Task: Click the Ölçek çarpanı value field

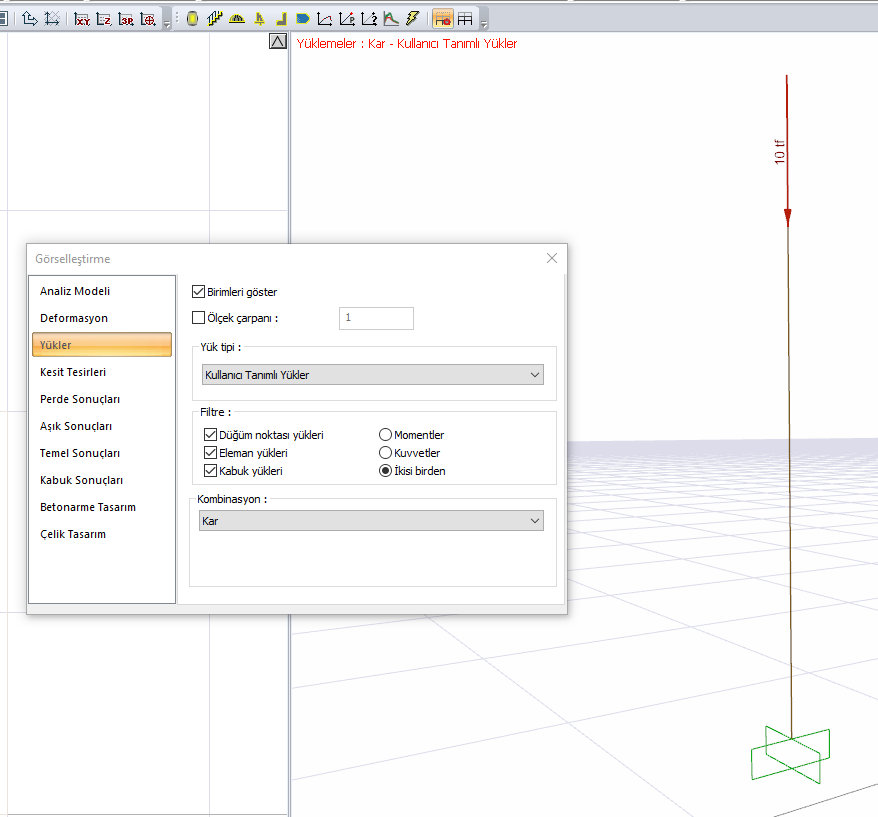Action: [376, 318]
